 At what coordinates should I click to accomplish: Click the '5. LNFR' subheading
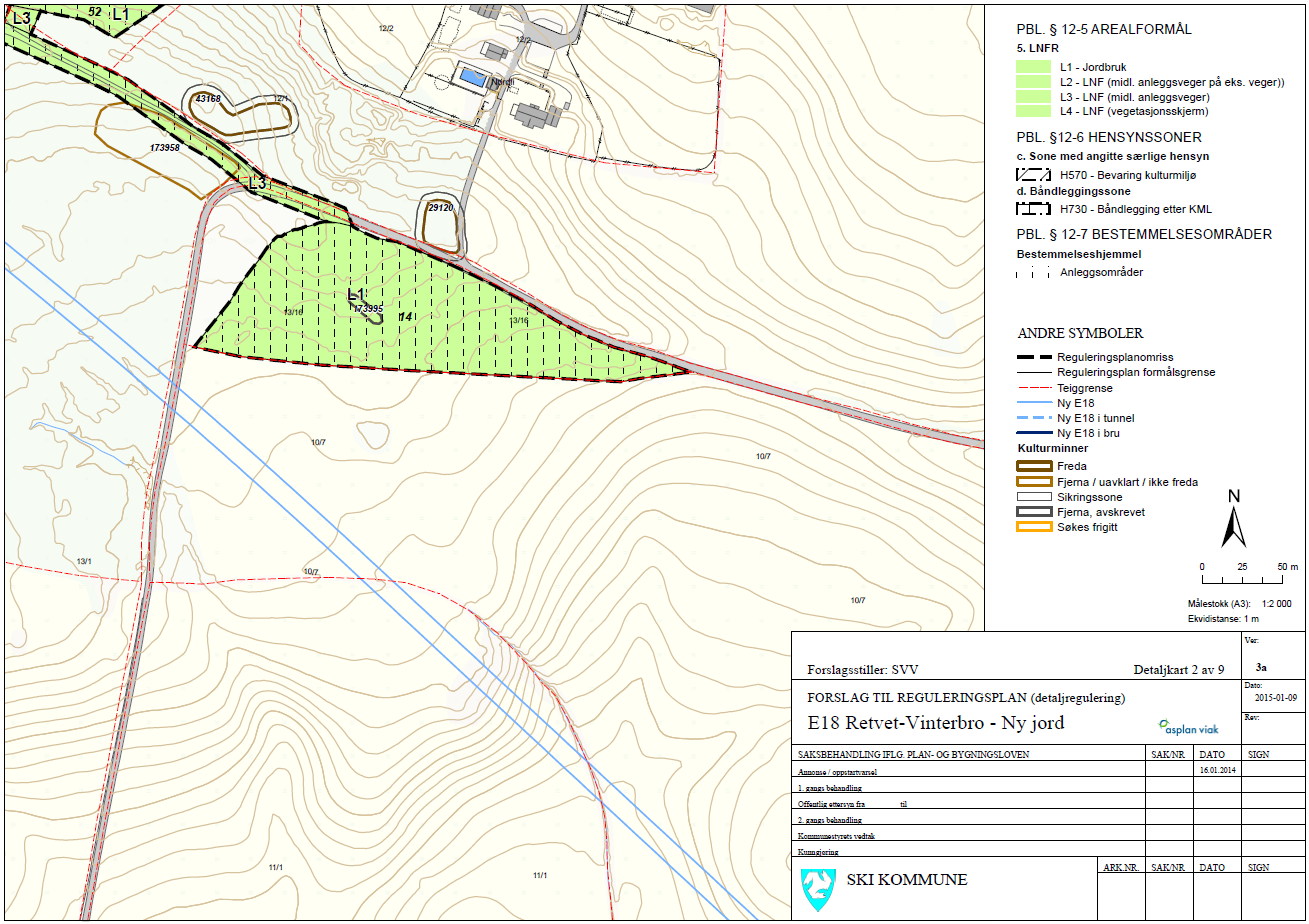click(x=1039, y=47)
